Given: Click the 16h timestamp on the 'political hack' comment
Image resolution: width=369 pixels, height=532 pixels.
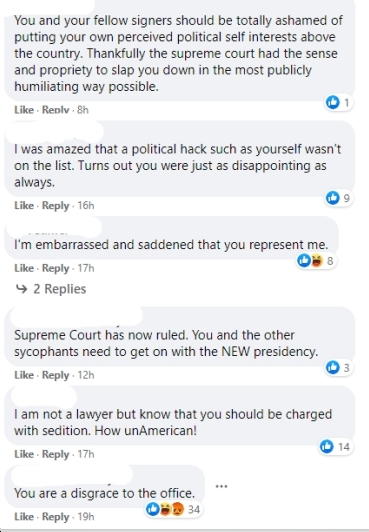Looking at the screenshot, I should point(86,206).
